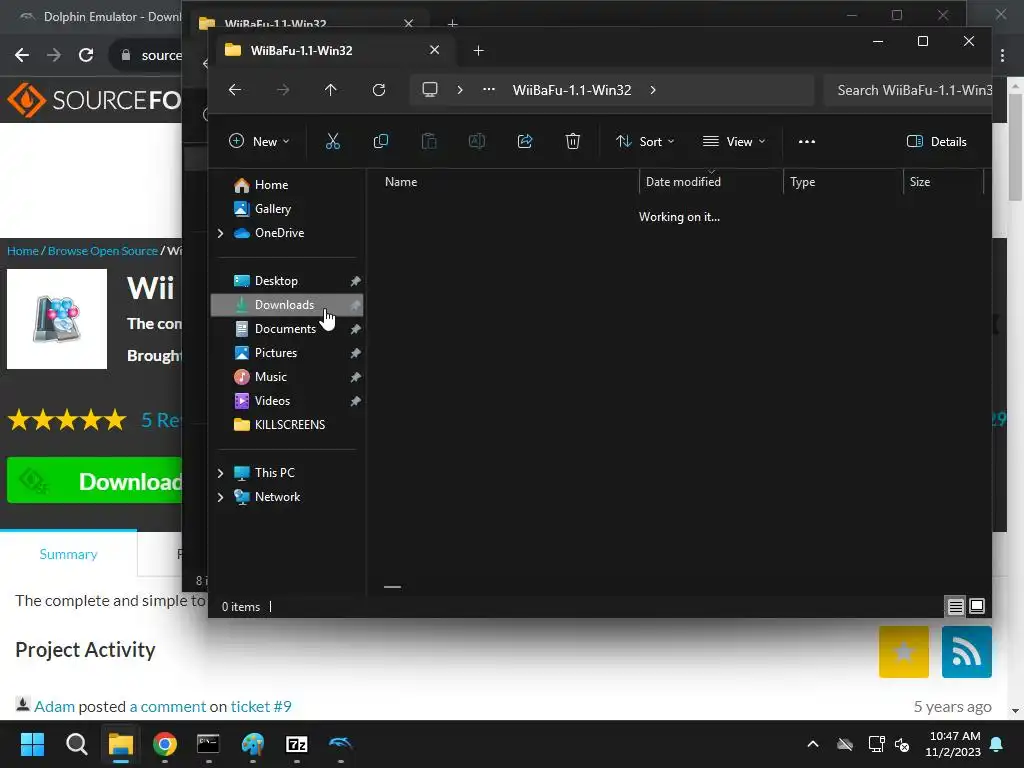Click the yellow star favorite button
The width and height of the screenshot is (1024, 768).
pos(904,652)
